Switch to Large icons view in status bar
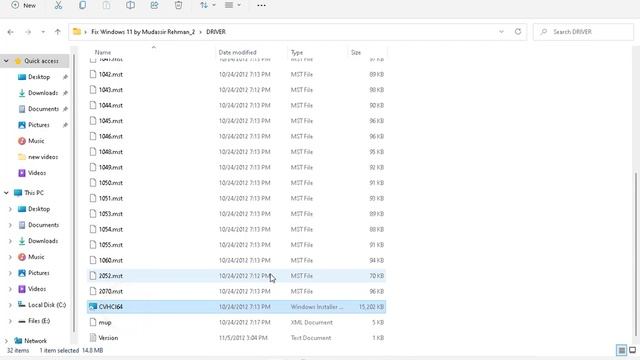The height and width of the screenshot is (360, 640). 633,350
